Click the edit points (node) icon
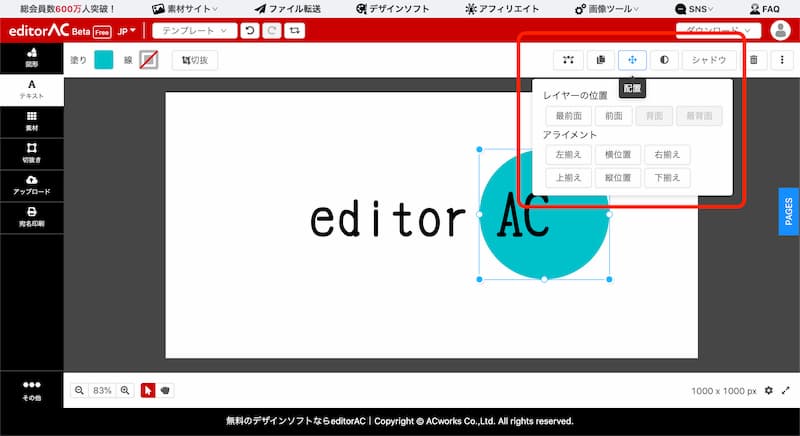800x436 pixels. tap(568, 60)
